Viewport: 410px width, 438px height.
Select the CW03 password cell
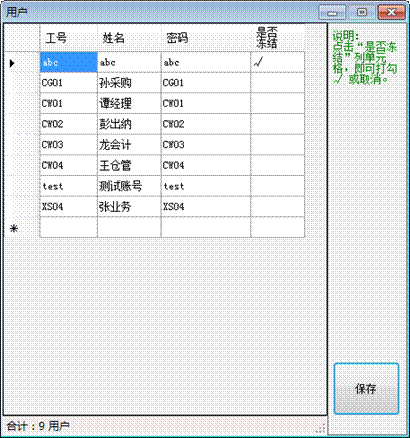206,145
